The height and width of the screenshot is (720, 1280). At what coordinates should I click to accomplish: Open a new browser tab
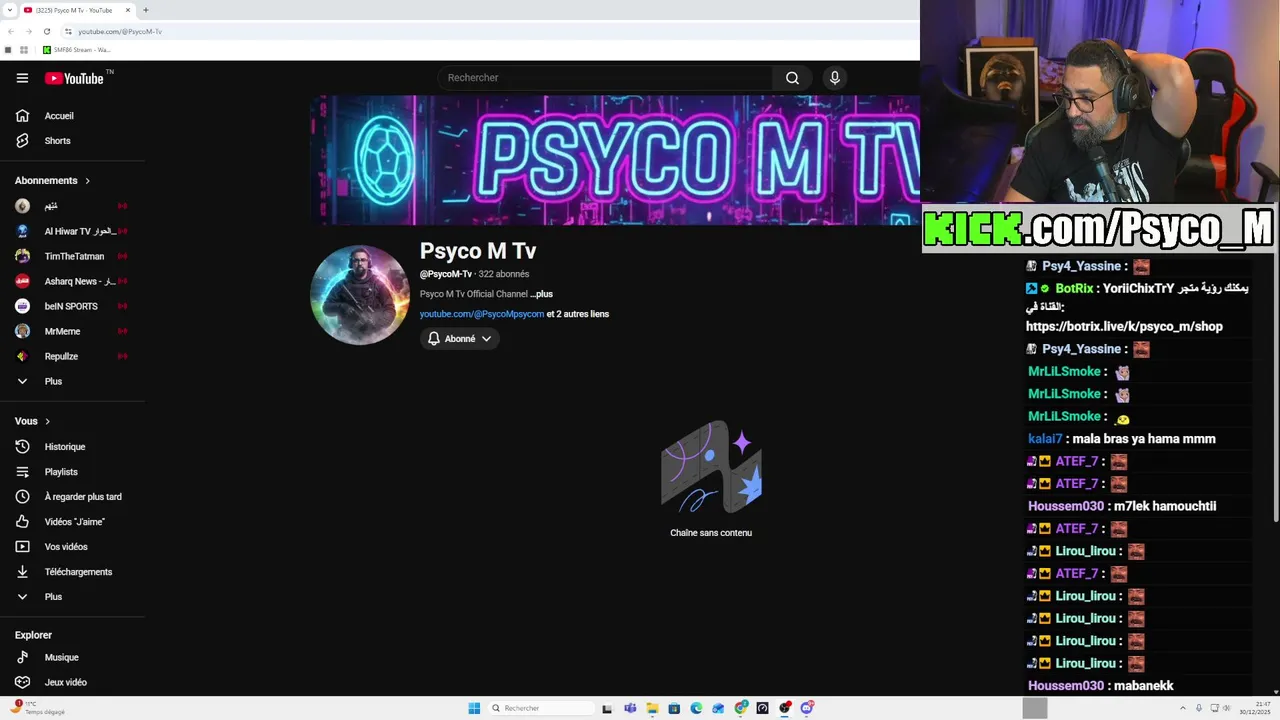click(x=146, y=10)
